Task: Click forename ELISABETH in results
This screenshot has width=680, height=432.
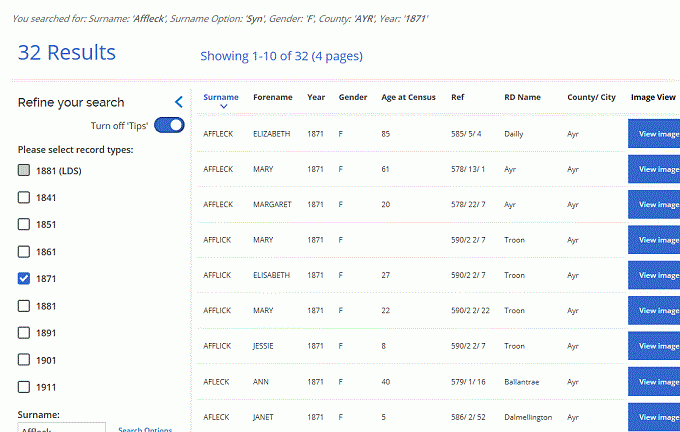Action: coord(271,275)
